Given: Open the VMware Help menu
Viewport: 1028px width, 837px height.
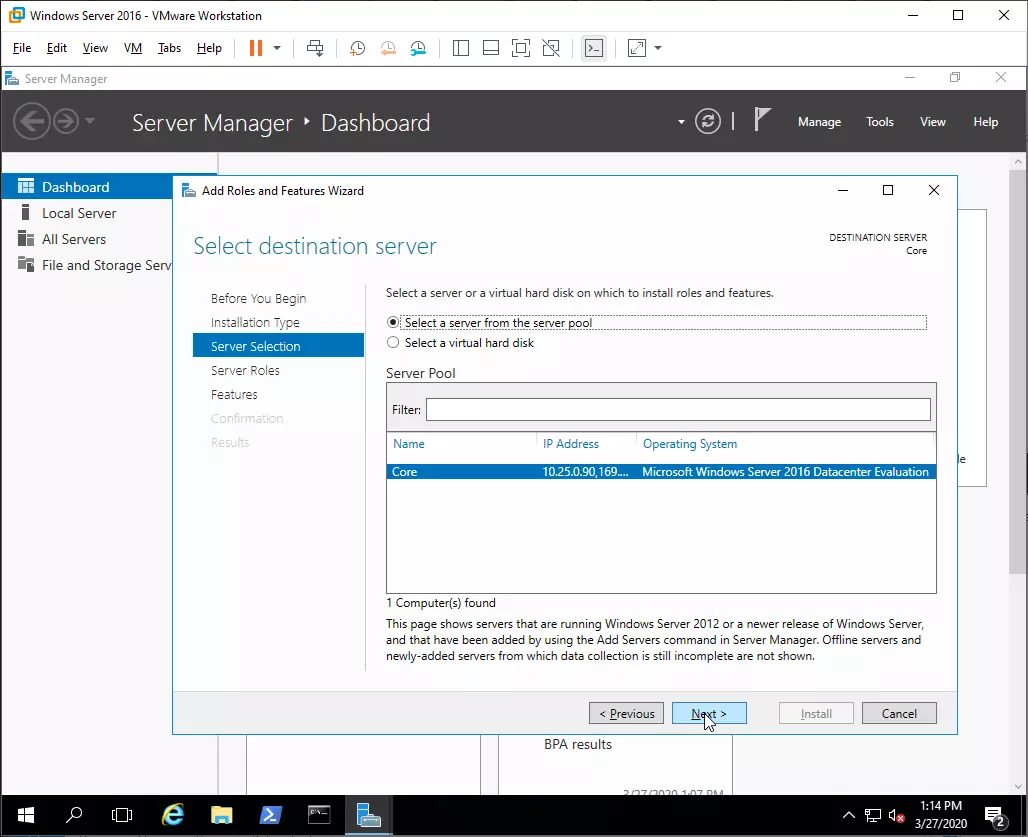Looking at the screenshot, I should click(x=209, y=48).
